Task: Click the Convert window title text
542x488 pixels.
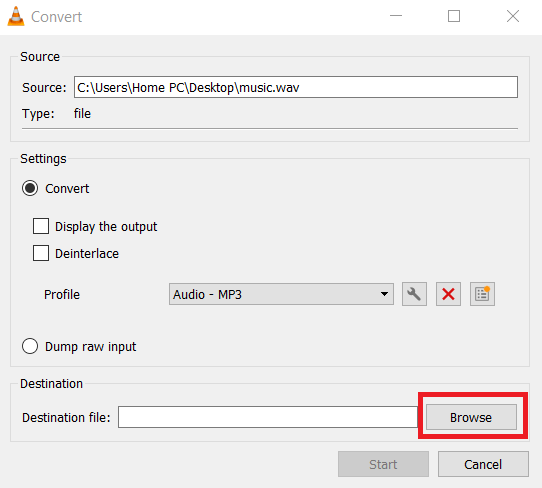Action: 56,17
